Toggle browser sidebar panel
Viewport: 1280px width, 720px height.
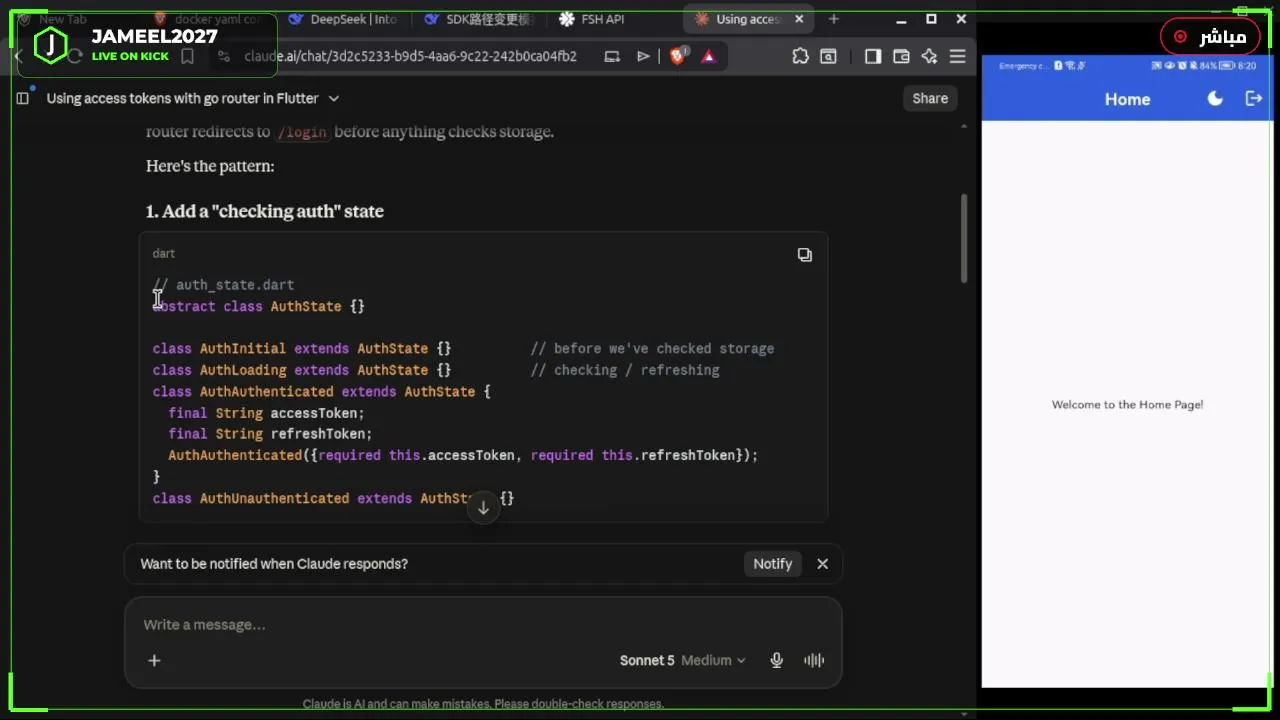pos(872,57)
